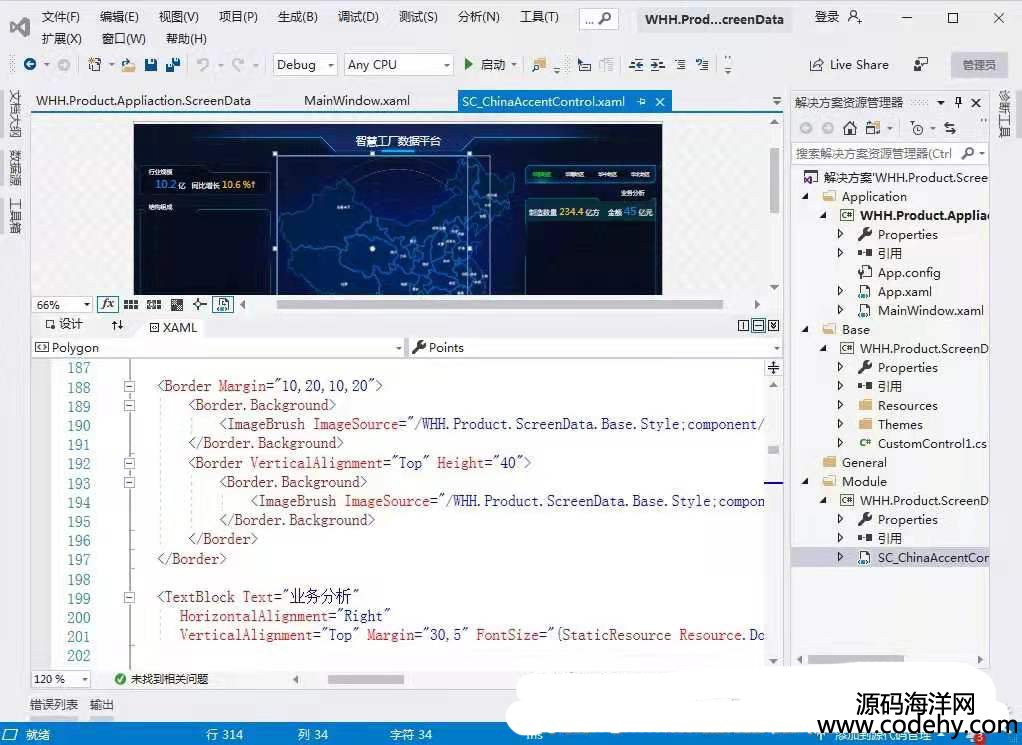1022x745 pixels.
Task: Click the vertical split layout icon
Action: pos(743,325)
